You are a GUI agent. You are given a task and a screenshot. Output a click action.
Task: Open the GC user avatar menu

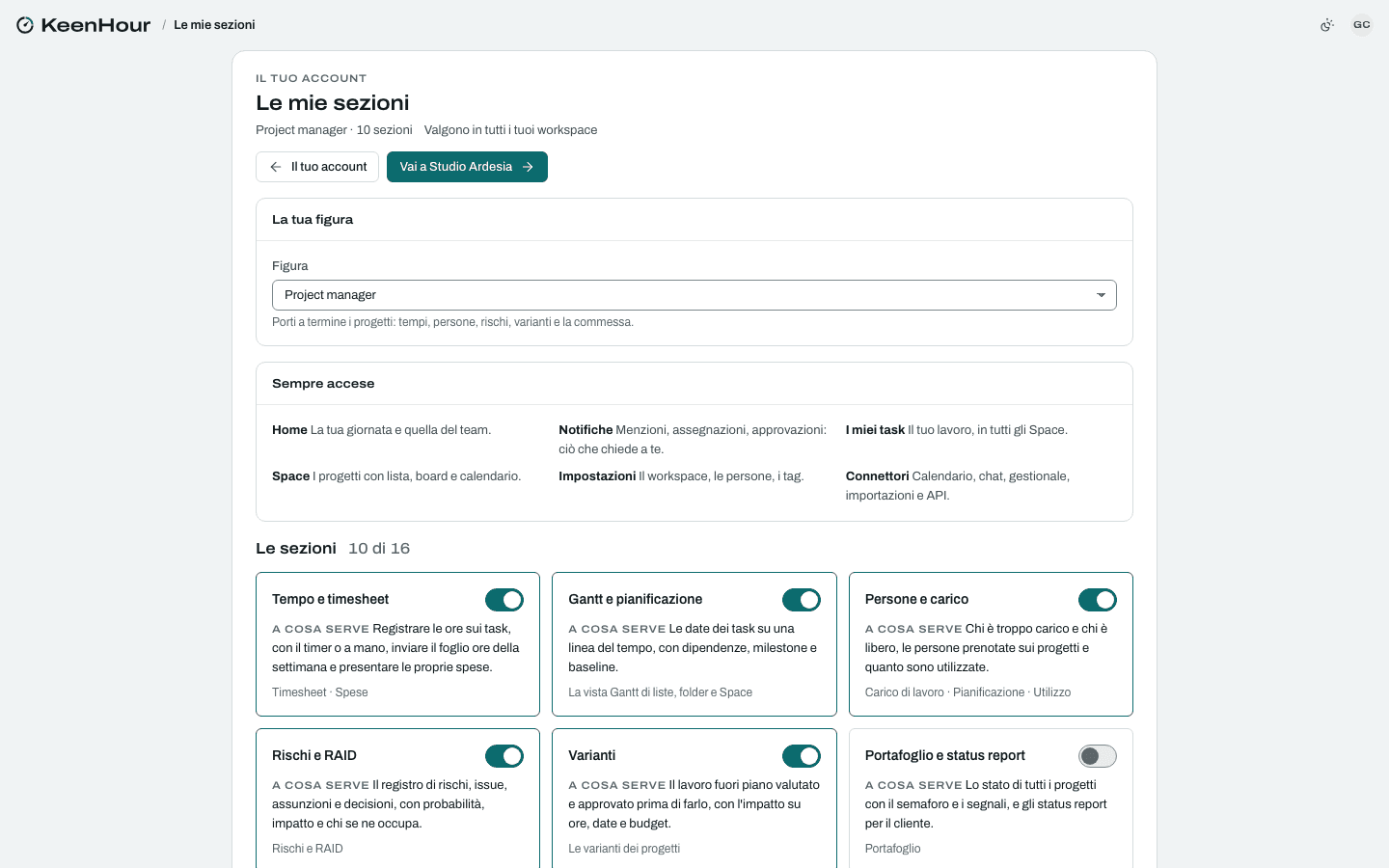tap(1362, 25)
